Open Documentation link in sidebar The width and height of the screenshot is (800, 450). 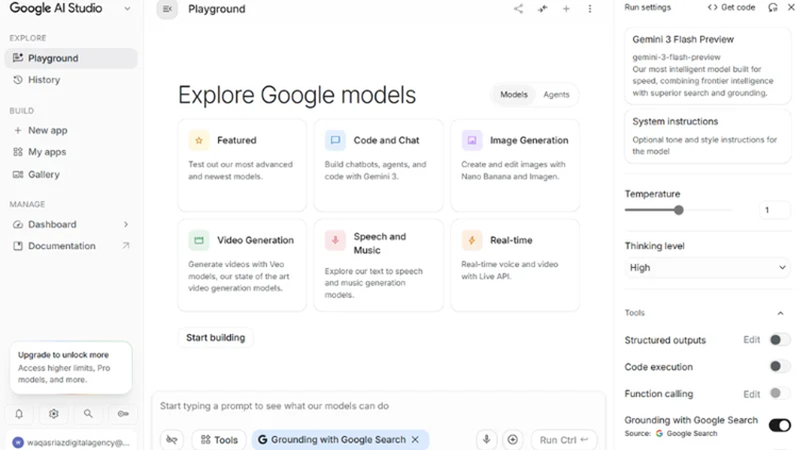71,246
